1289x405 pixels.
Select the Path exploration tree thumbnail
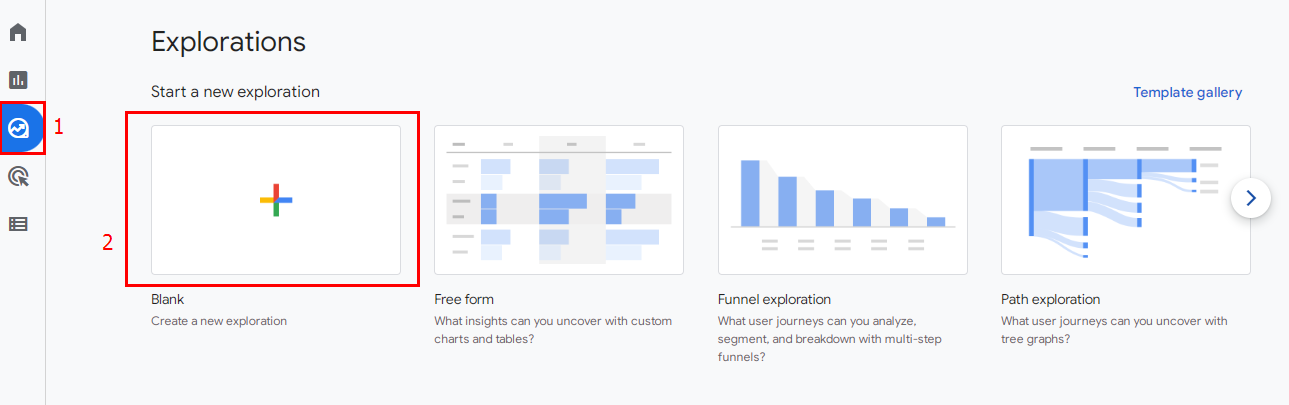coord(1126,200)
